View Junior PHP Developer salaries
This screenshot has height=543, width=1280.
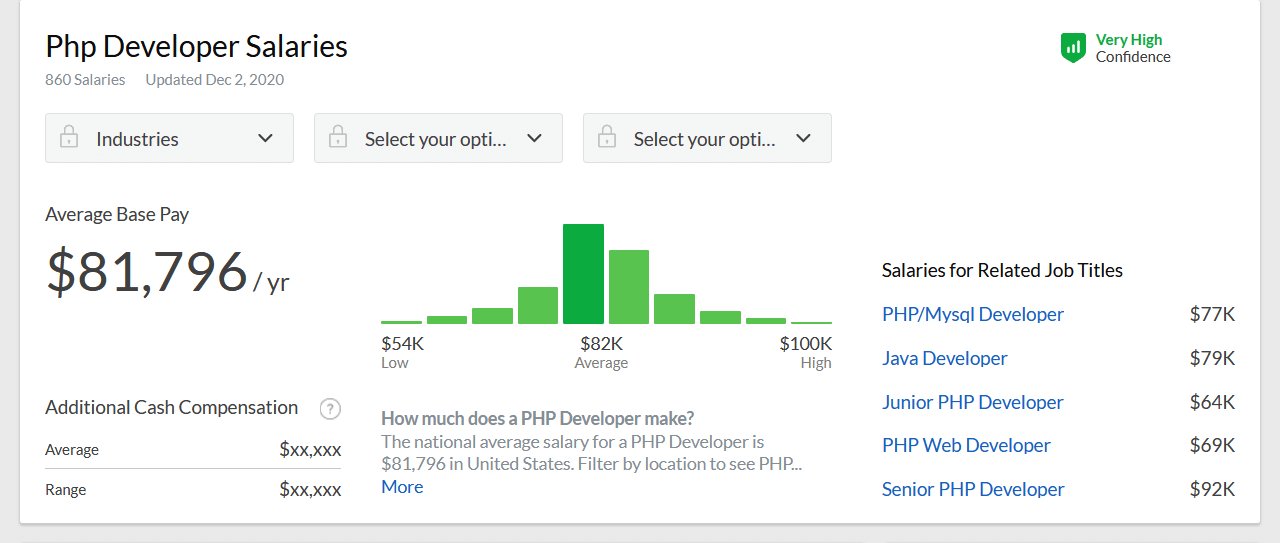(972, 402)
